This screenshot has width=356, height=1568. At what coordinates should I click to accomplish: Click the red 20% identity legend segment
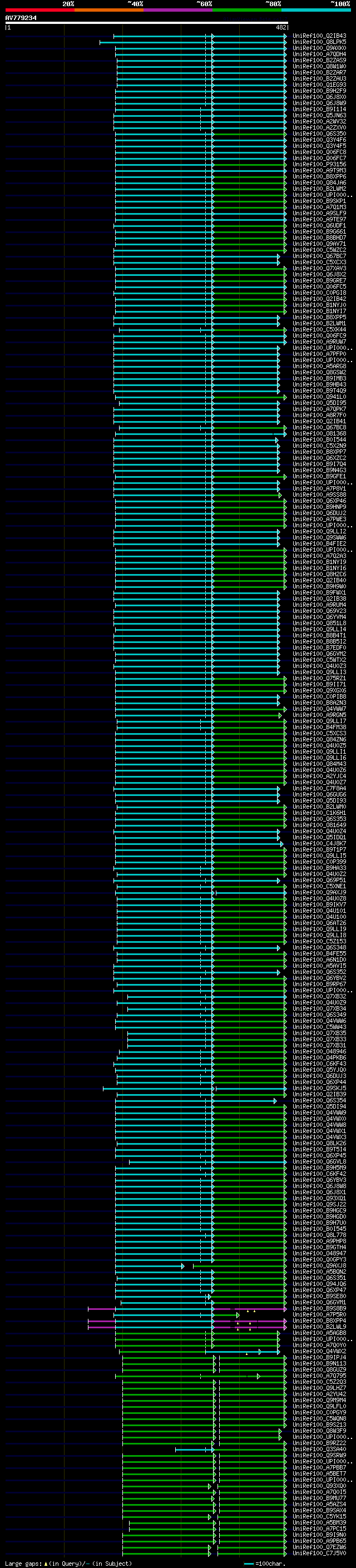pyautogui.click(x=39, y=10)
